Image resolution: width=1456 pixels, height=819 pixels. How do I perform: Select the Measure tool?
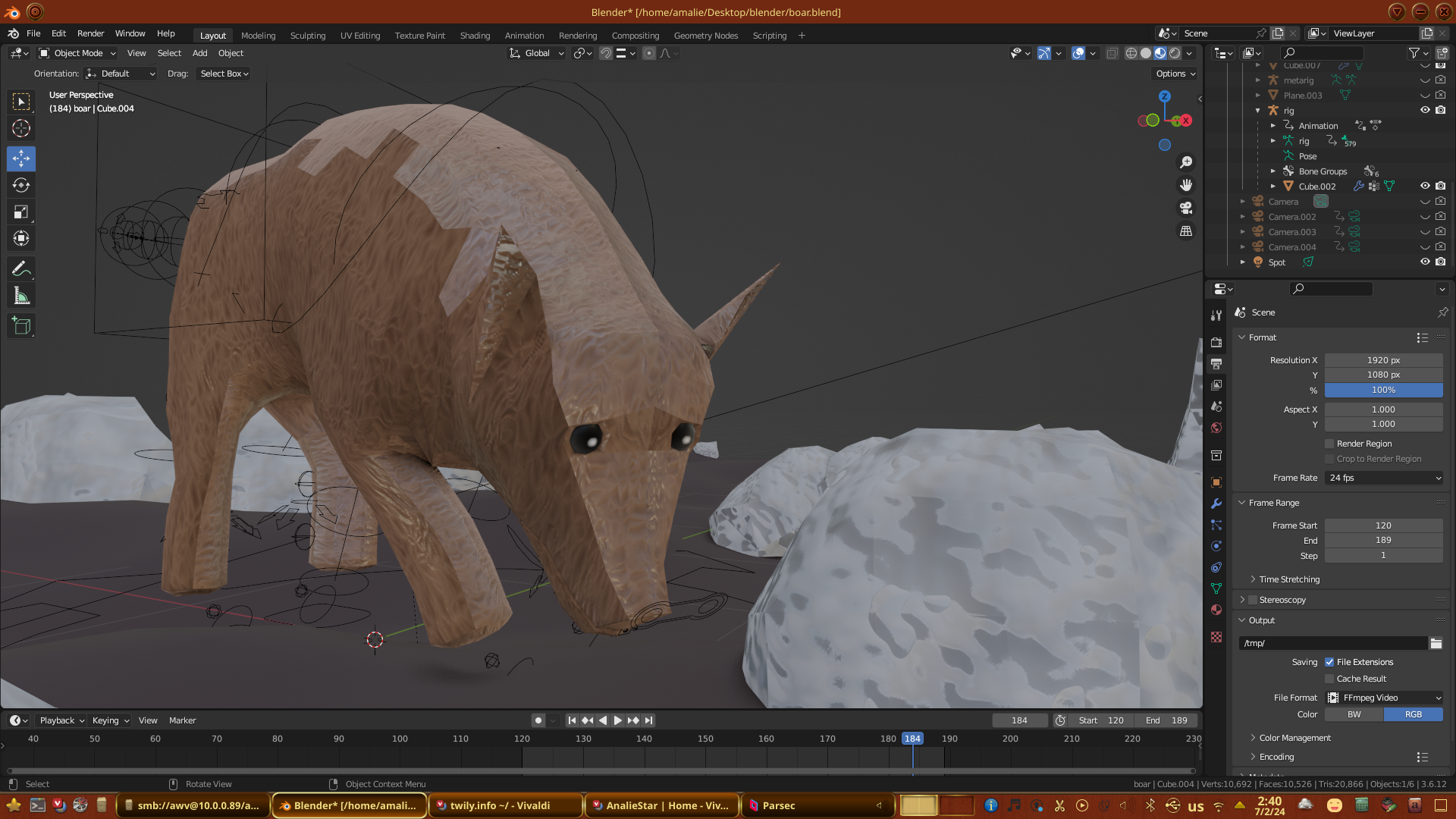pos(21,297)
